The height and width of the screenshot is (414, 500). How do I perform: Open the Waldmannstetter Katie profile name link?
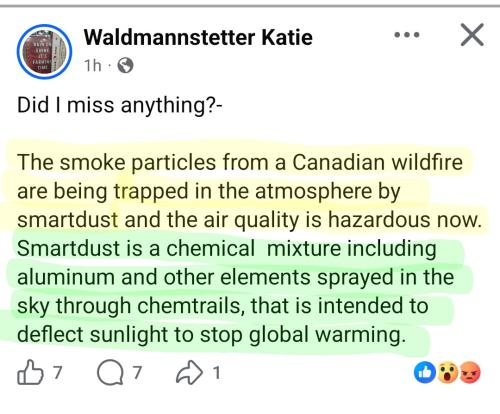[198, 37]
